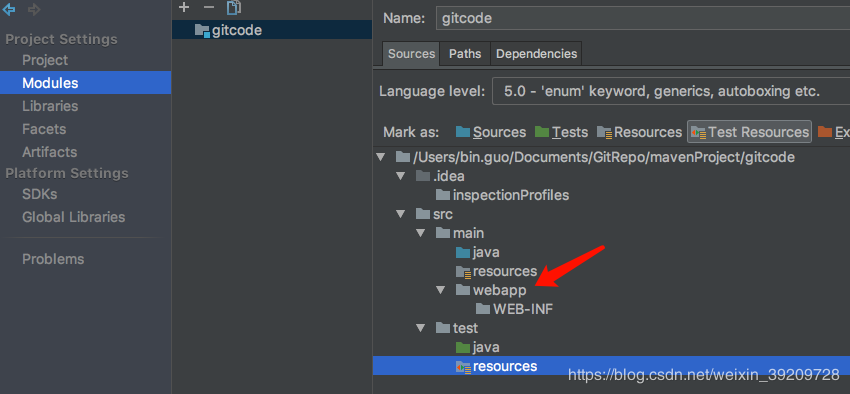Open the Language level dropdown
850x394 pixels.
tap(671, 91)
